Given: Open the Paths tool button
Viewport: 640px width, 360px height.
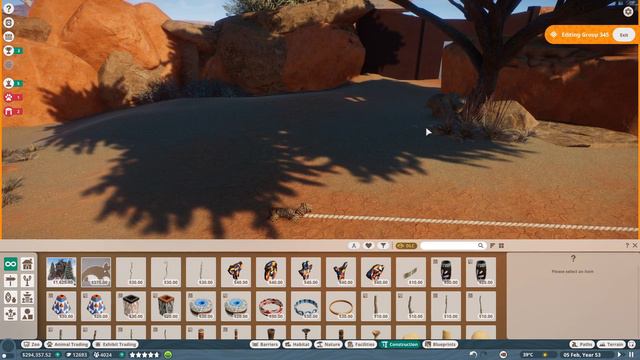Looking at the screenshot, I should coord(582,344).
